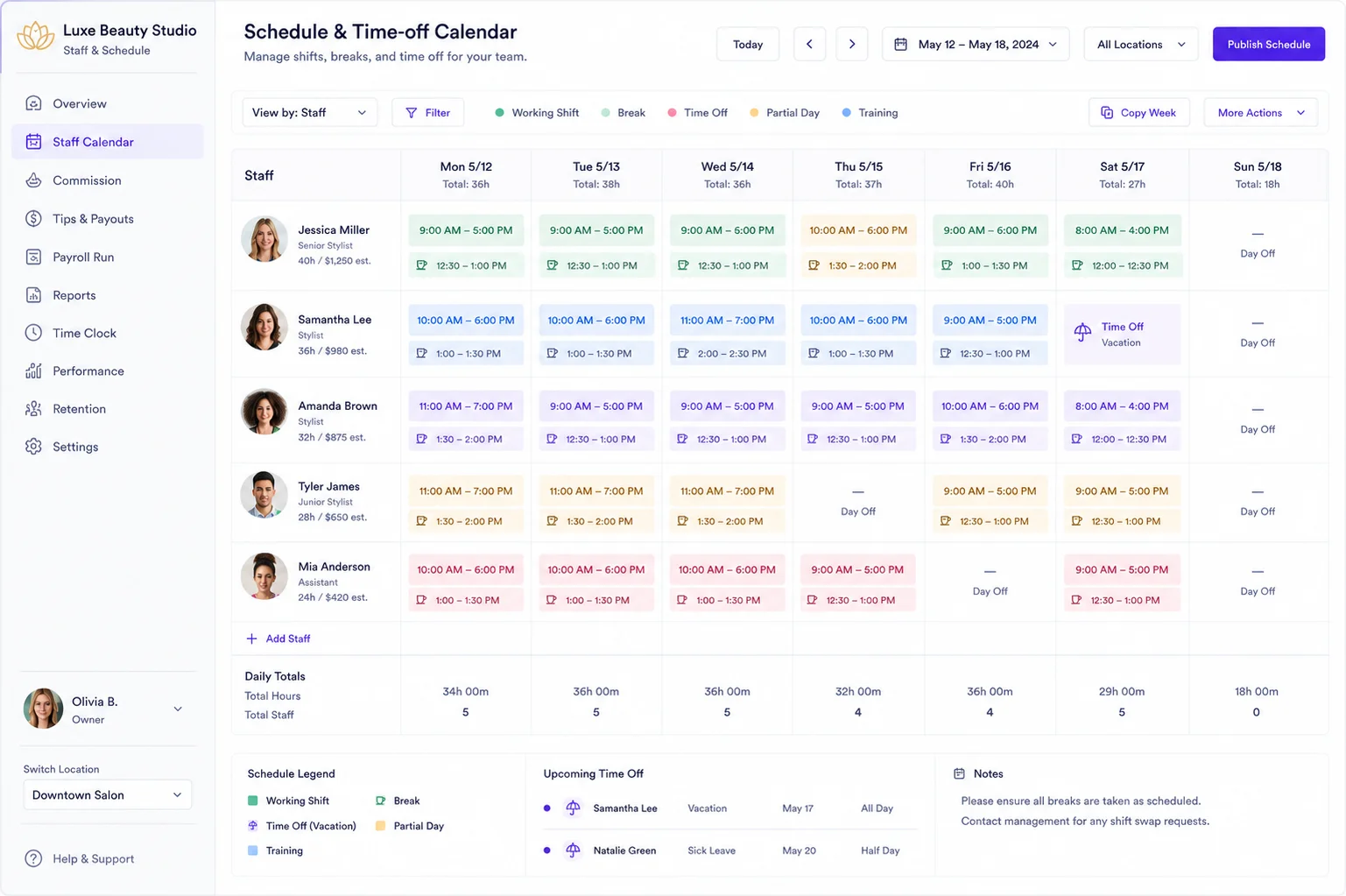The height and width of the screenshot is (896, 1346).
Task: Open Samantha Lee's Saturday Time Off block
Action: click(1122, 334)
